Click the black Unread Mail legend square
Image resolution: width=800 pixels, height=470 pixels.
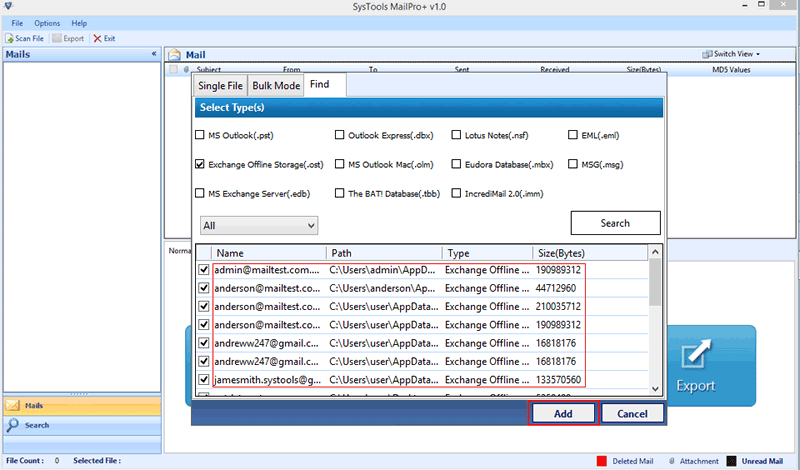click(731, 461)
